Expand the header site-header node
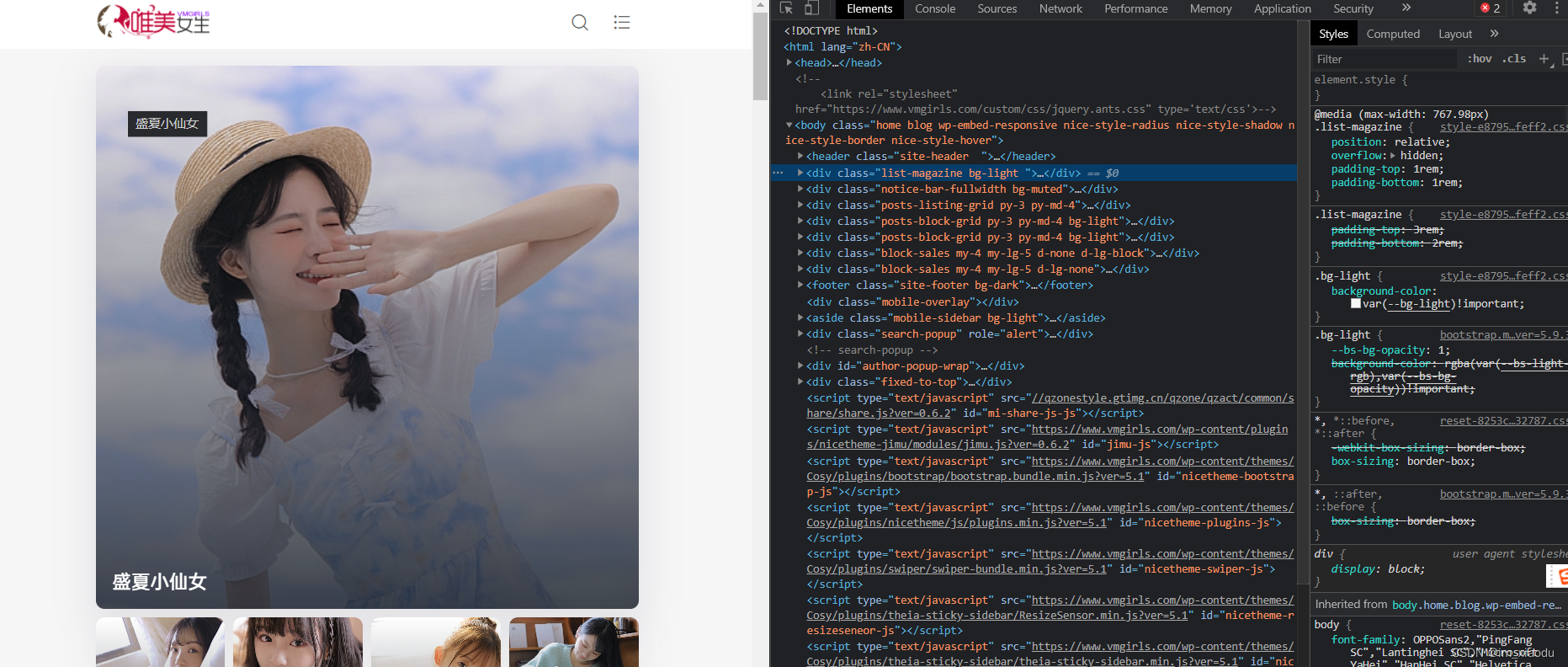Screen dimensions: 1568x667 tap(800, 156)
